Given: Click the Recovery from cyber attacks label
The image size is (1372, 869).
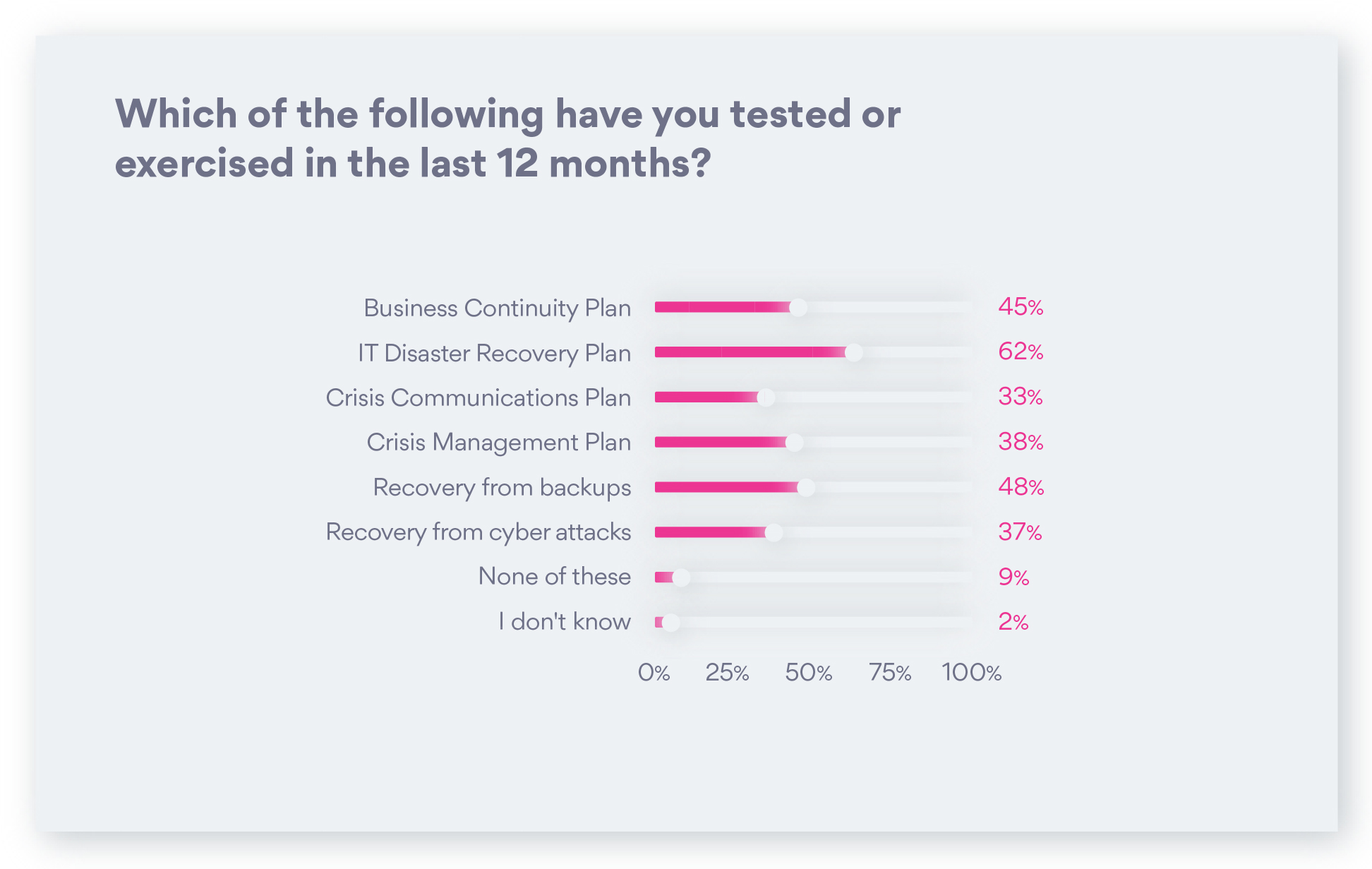Looking at the screenshot, I should click(479, 532).
